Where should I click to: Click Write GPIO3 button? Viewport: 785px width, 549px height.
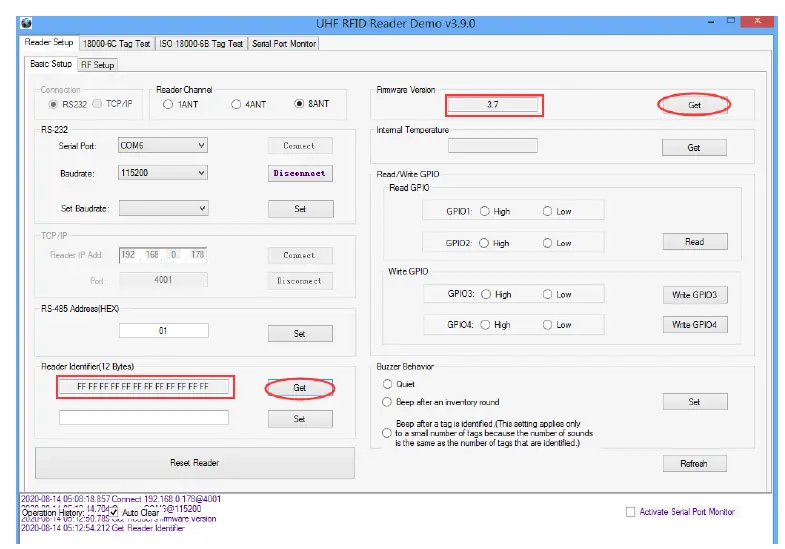click(695, 295)
